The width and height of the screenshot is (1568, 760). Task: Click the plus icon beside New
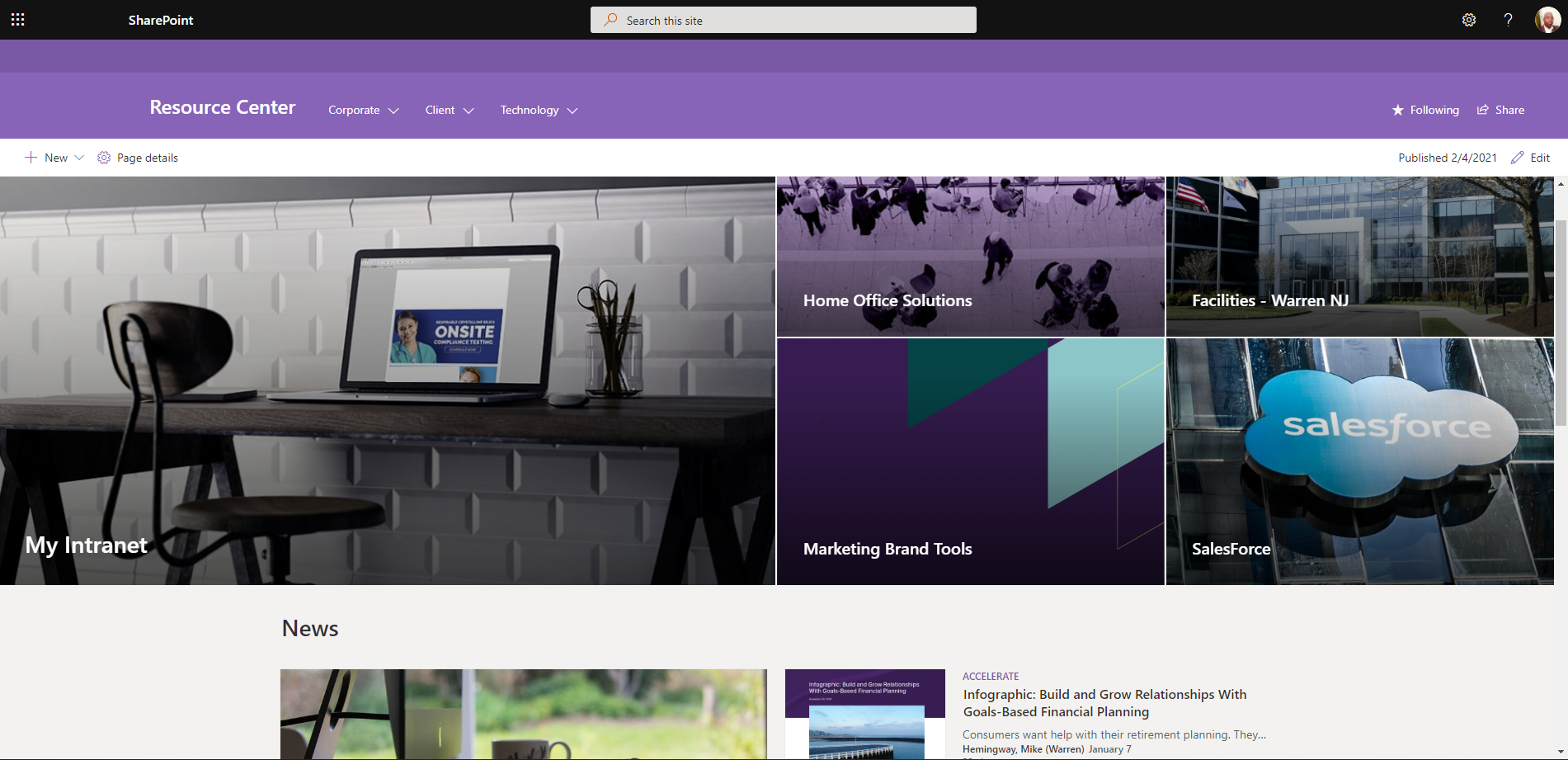31,158
